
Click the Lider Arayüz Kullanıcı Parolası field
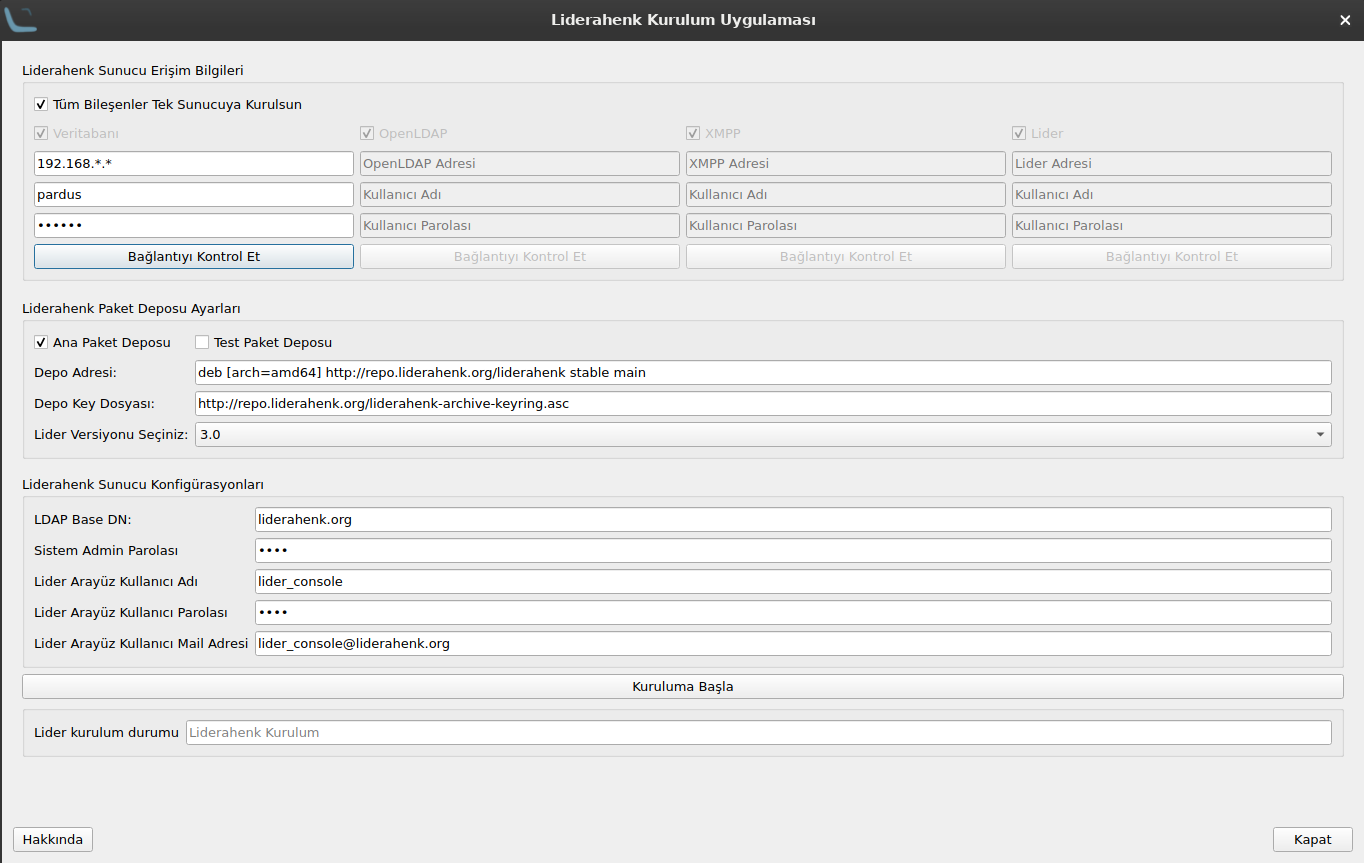(x=793, y=613)
